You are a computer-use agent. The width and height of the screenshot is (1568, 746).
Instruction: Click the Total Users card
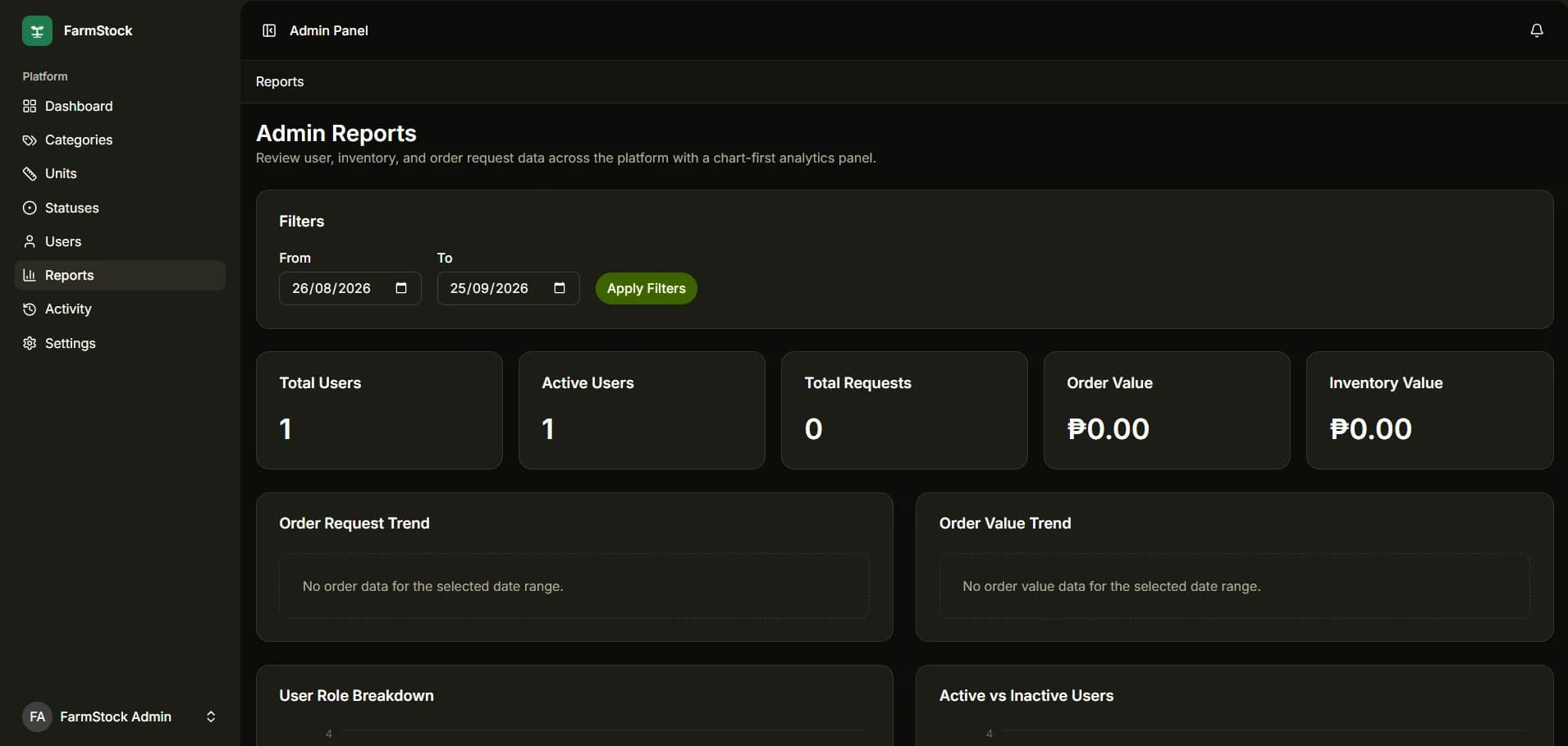pyautogui.click(x=379, y=410)
